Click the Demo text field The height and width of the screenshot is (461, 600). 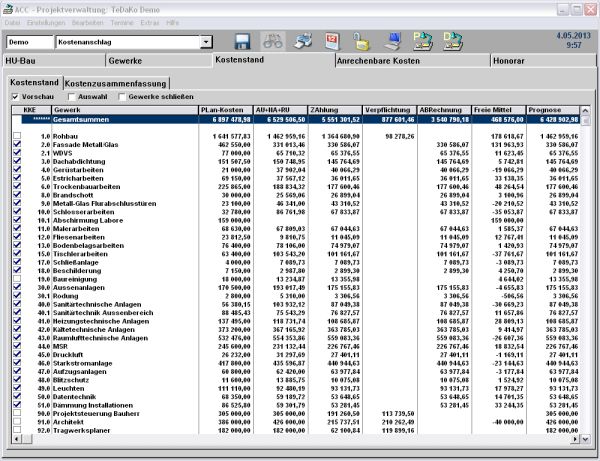pyautogui.click(x=28, y=43)
